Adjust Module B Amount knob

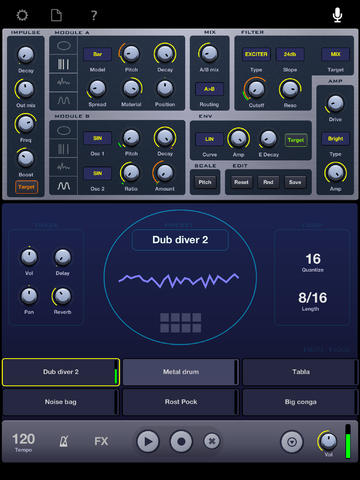click(164, 173)
